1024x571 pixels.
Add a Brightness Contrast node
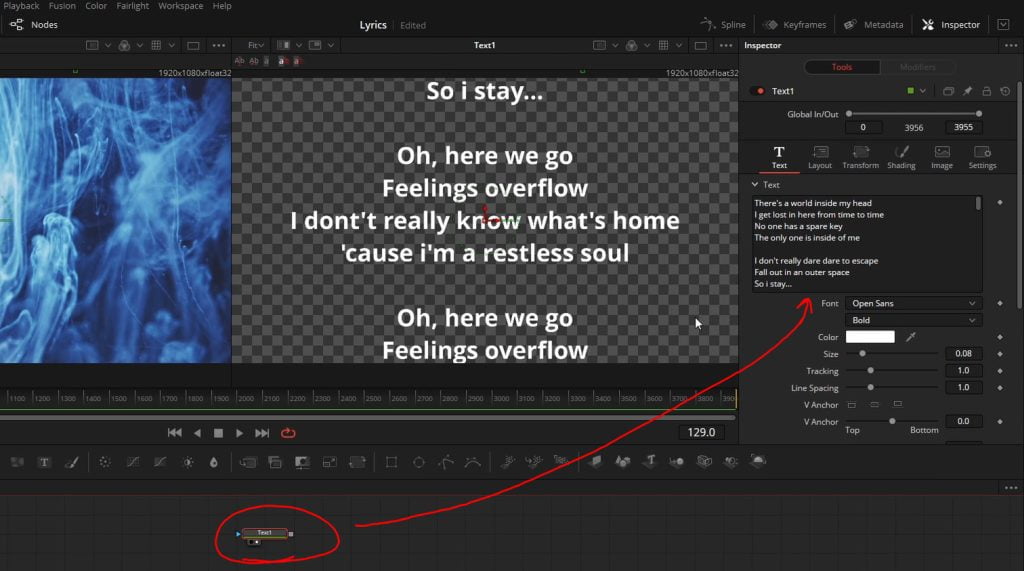(188, 462)
